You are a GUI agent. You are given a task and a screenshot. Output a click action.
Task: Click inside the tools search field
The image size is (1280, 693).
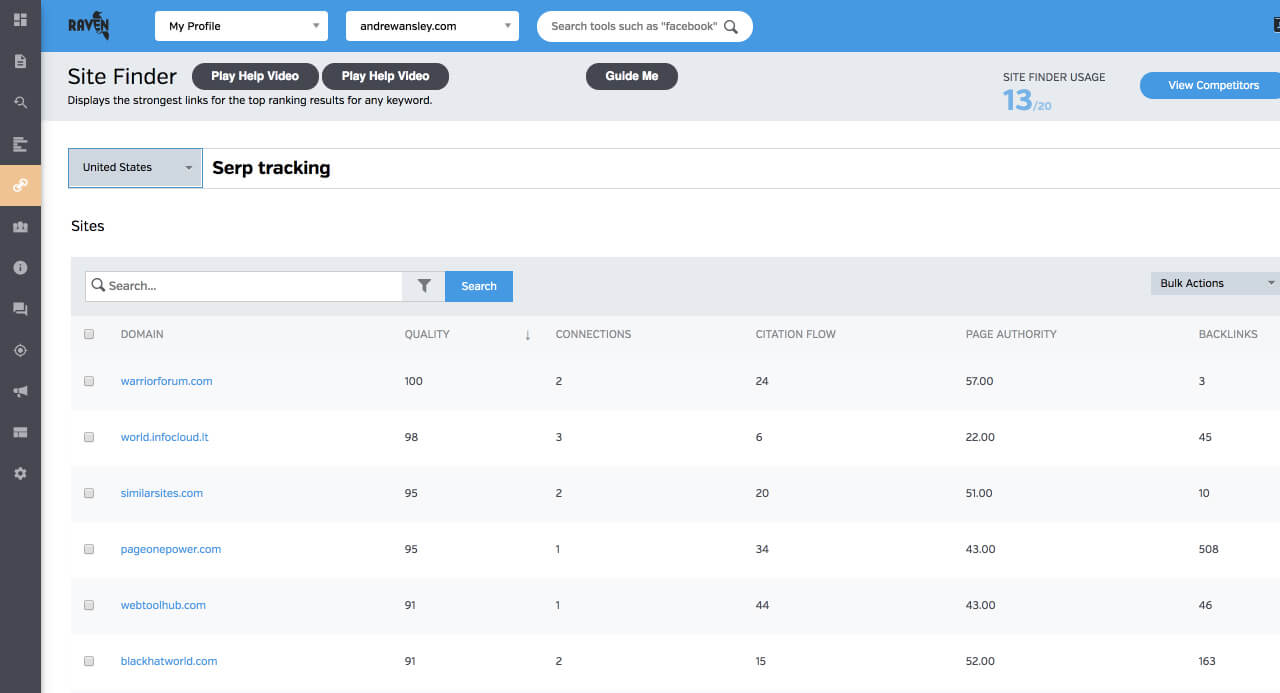pos(640,25)
